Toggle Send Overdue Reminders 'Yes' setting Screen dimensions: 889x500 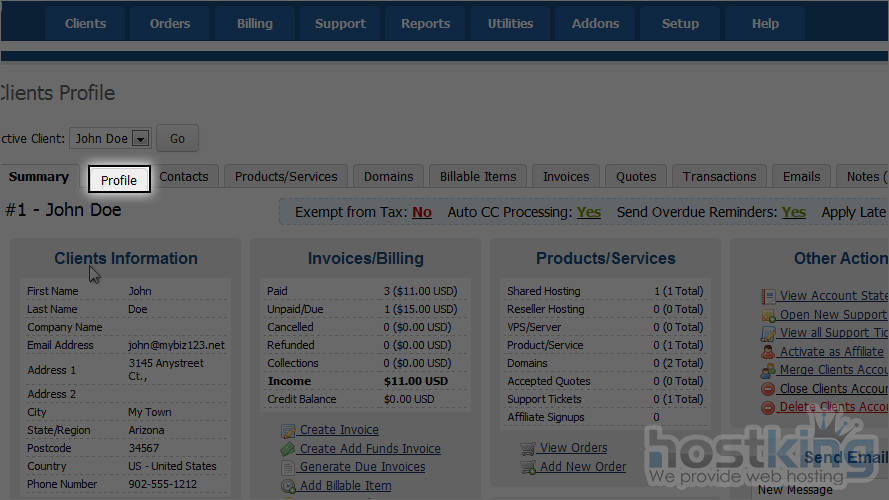793,212
